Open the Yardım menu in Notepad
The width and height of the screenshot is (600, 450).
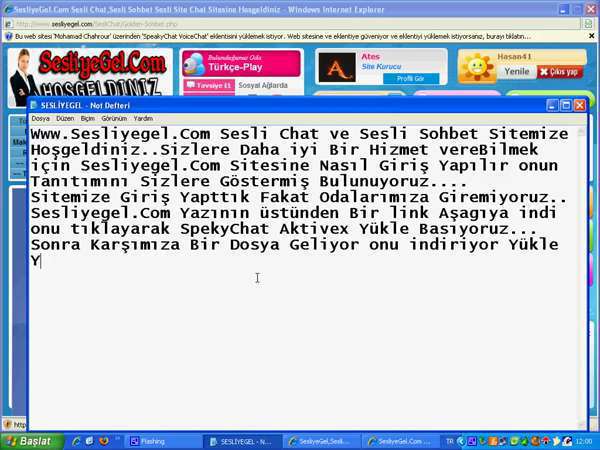coord(143,119)
